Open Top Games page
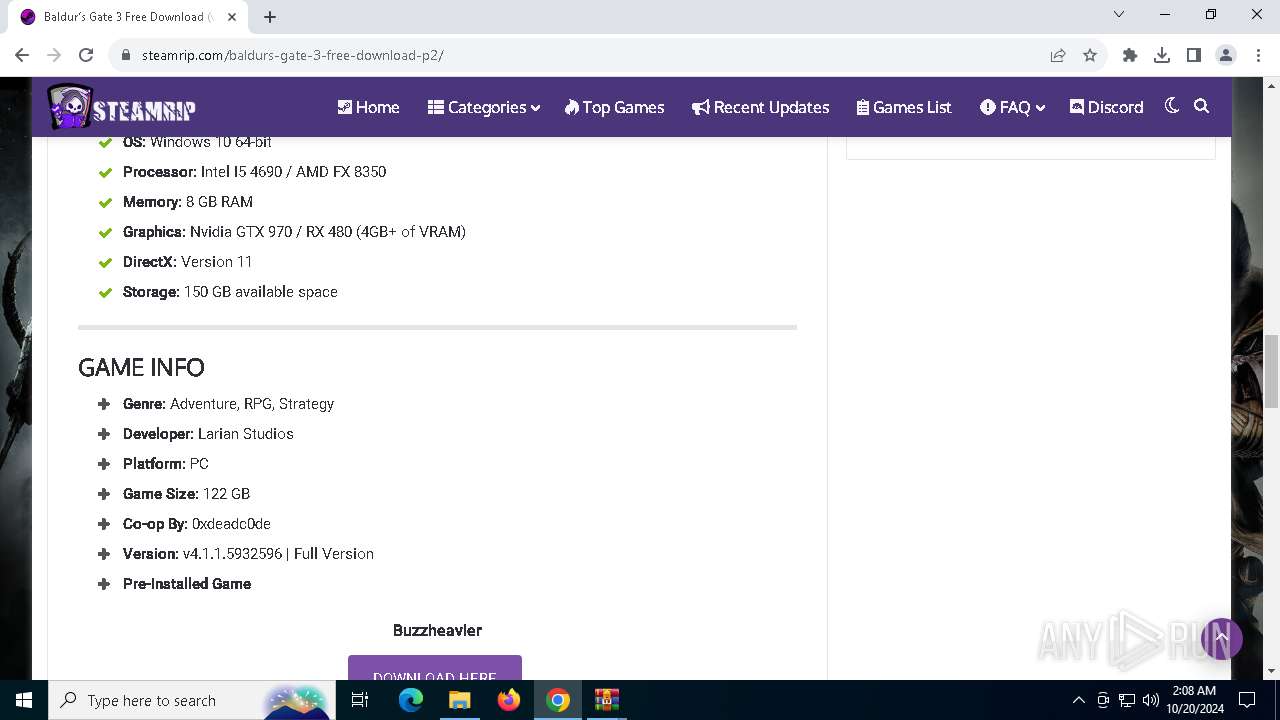Screen dimensions: 1280x720 (614, 107)
